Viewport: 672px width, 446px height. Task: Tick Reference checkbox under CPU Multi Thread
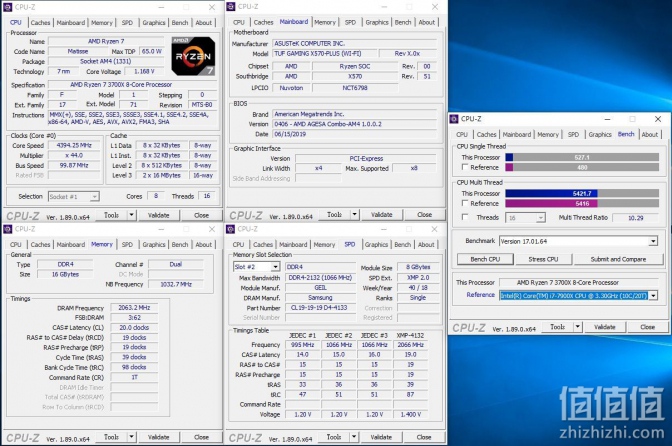click(x=465, y=203)
